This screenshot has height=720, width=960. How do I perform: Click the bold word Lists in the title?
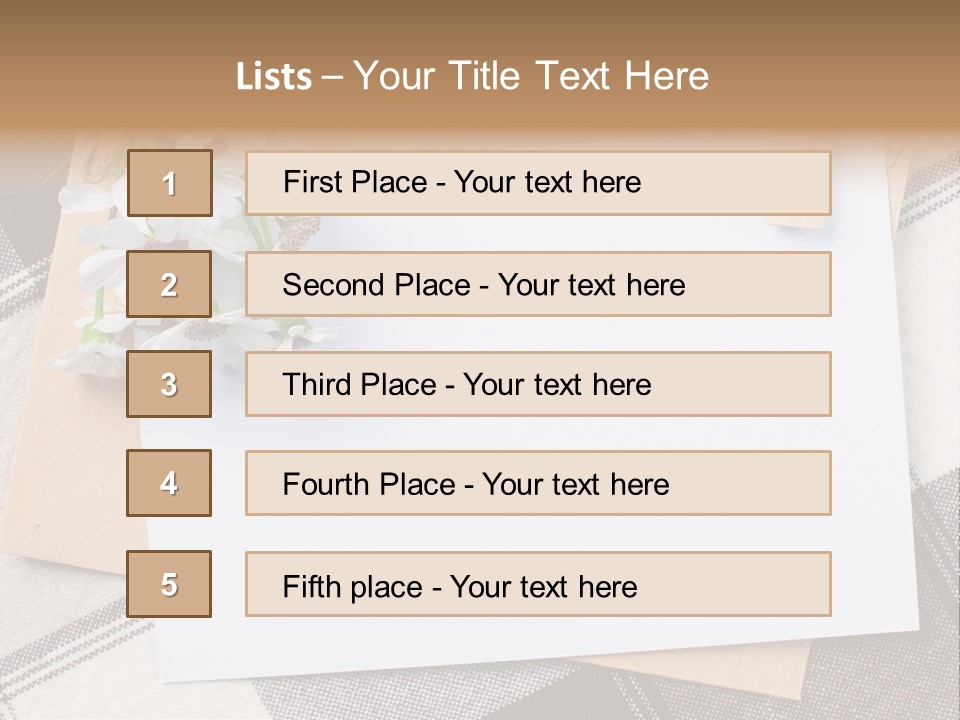[274, 77]
